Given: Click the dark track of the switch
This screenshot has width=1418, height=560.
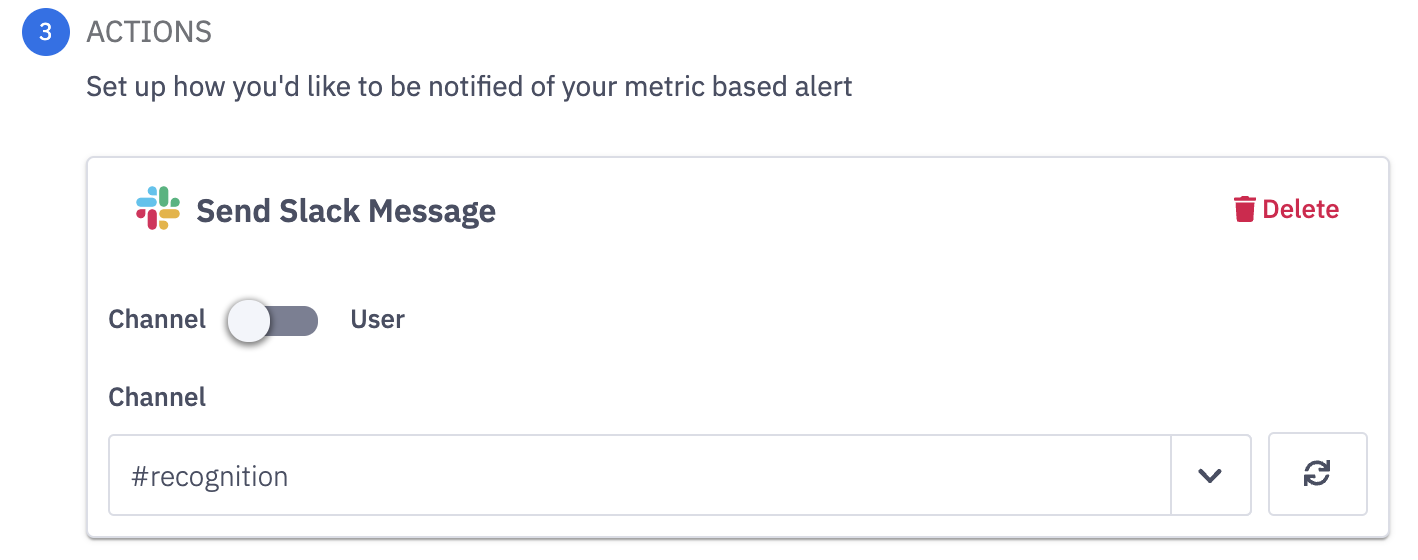Looking at the screenshot, I should (298, 321).
